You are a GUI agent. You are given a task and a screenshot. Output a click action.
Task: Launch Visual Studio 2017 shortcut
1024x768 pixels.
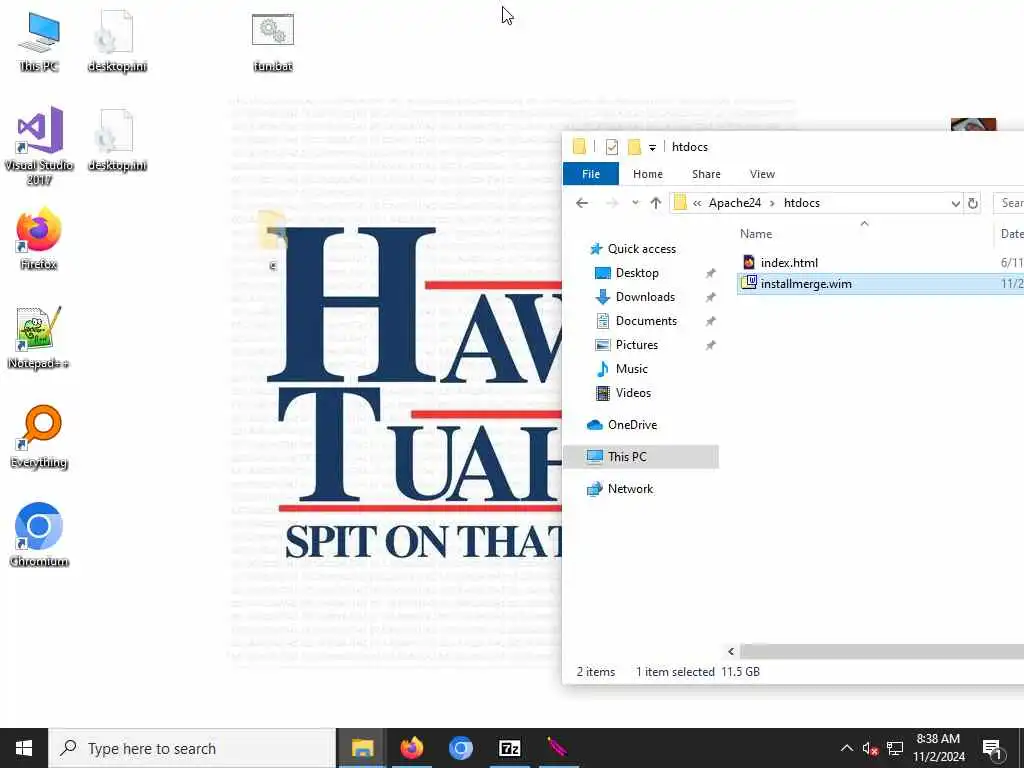[39, 146]
